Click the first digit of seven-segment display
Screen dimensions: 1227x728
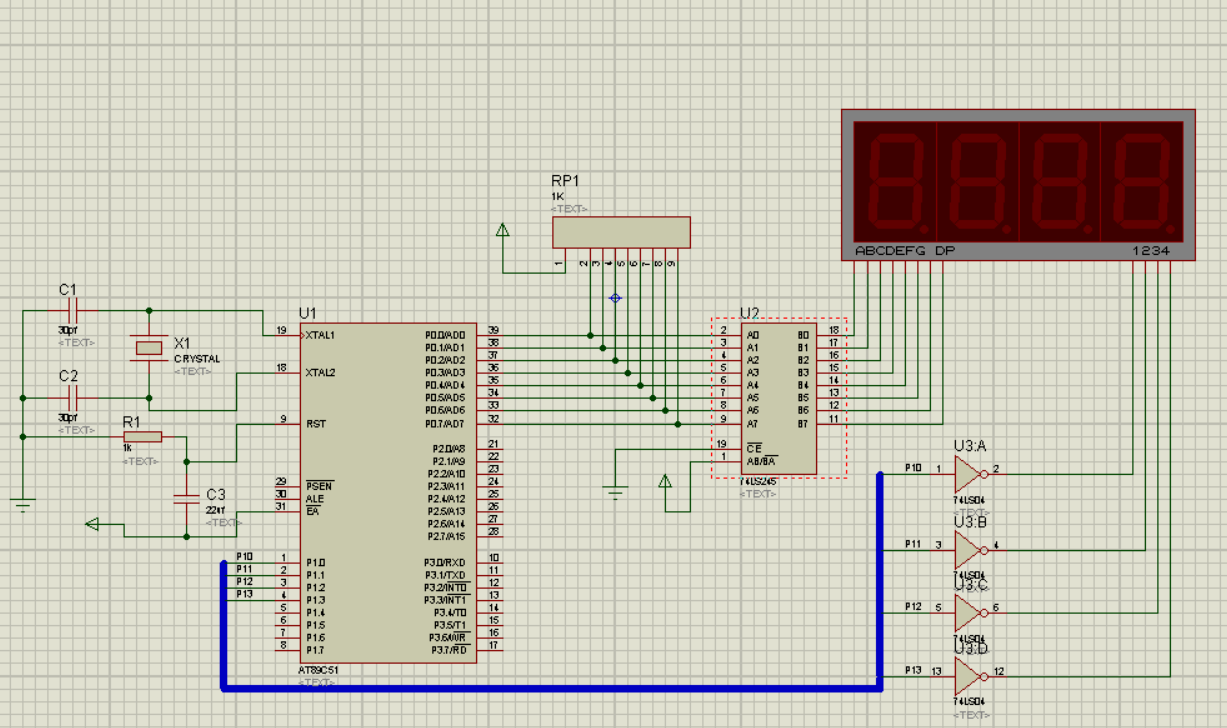(x=893, y=181)
